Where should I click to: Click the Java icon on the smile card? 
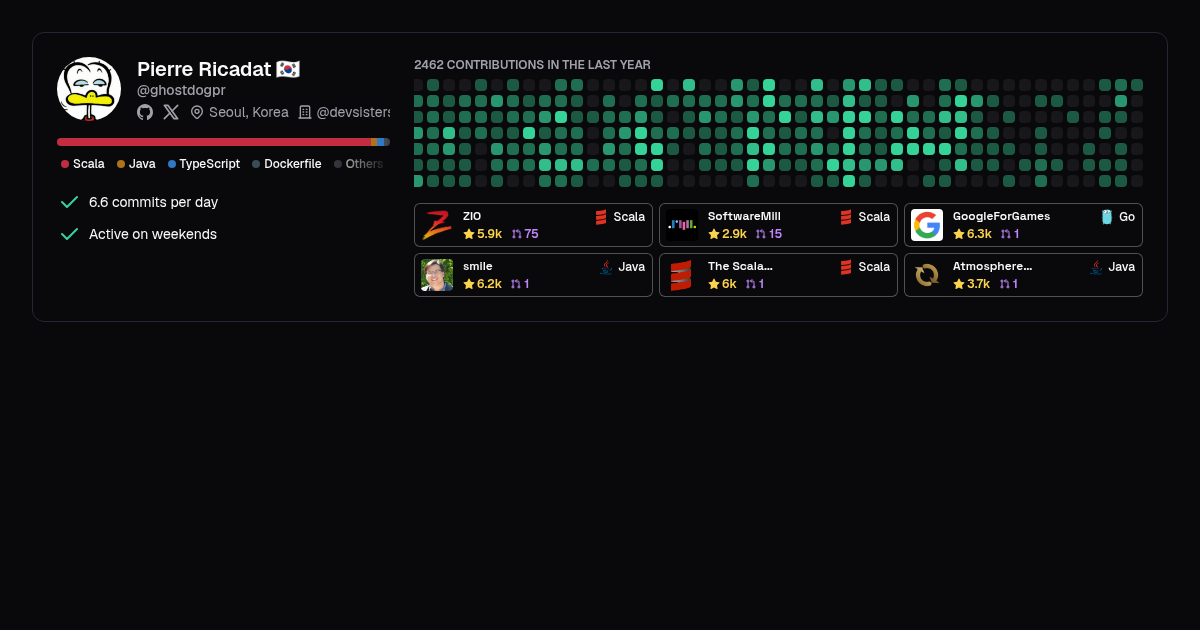(606, 267)
